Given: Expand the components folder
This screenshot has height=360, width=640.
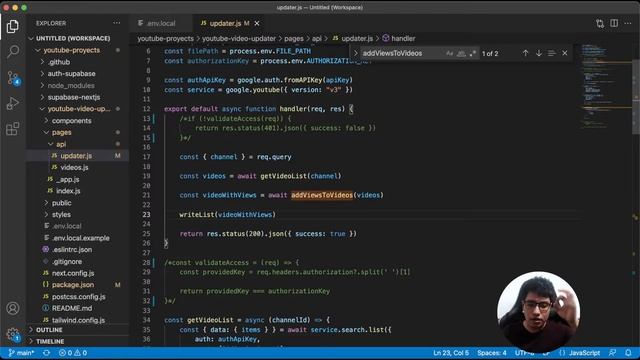Looking at the screenshot, I should [71, 121].
